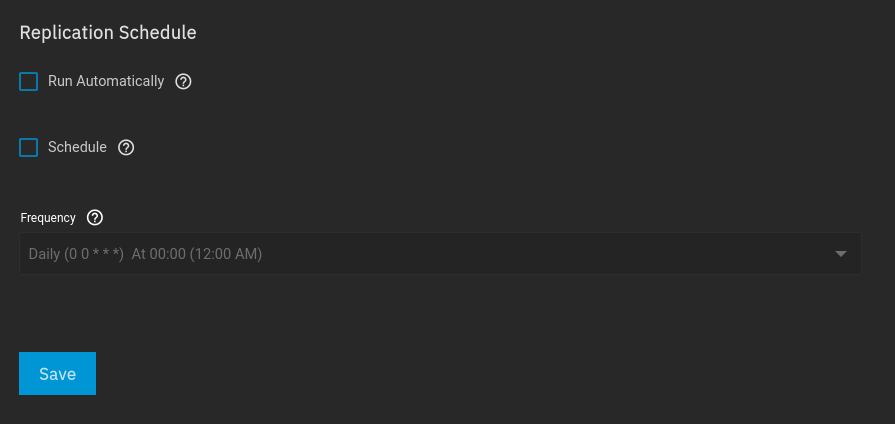Select the 'Daily (0 0 * * *)' value text
This screenshot has width=895, height=424.
click(x=76, y=254)
